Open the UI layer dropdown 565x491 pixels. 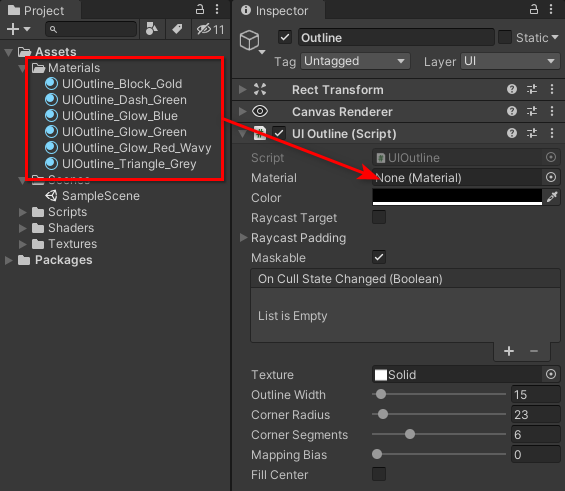point(510,61)
